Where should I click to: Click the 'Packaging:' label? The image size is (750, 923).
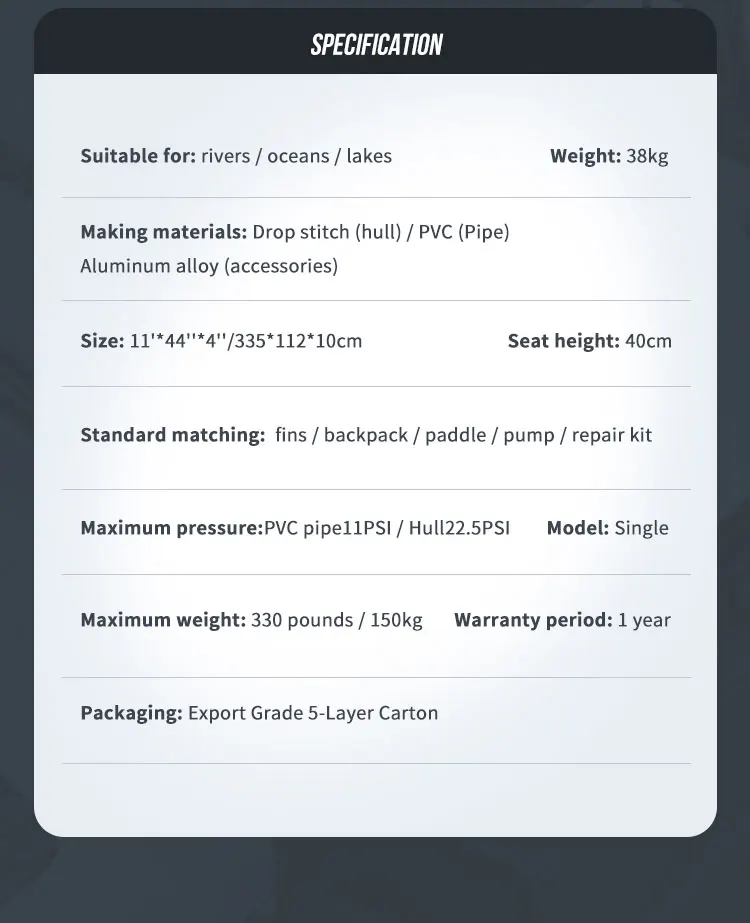(x=131, y=713)
